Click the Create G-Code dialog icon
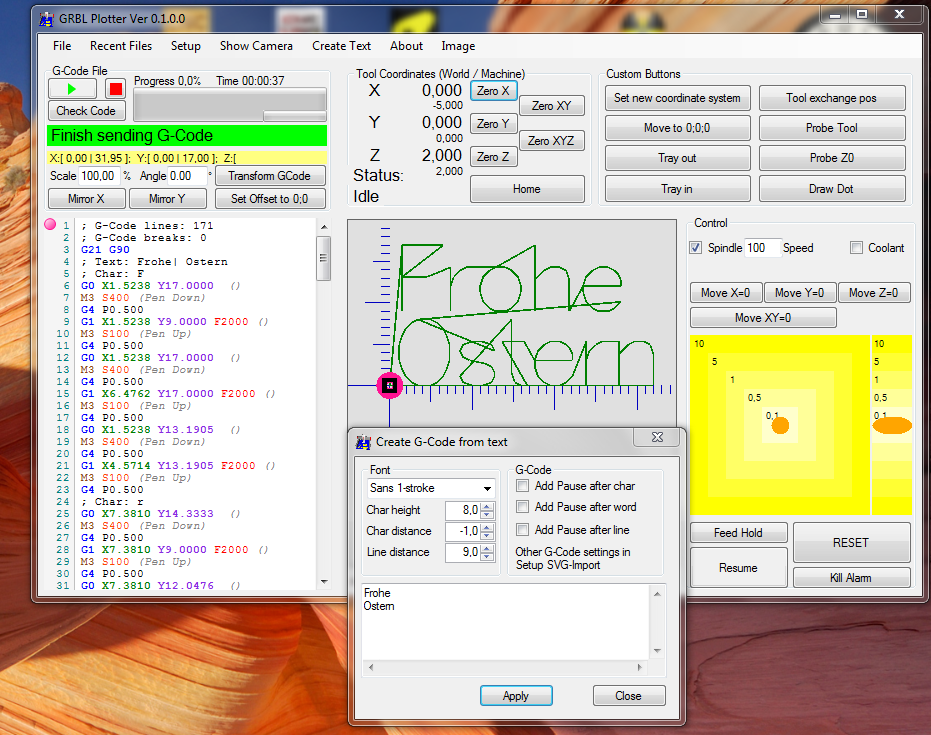Screen dimensions: 931x735 point(363,441)
